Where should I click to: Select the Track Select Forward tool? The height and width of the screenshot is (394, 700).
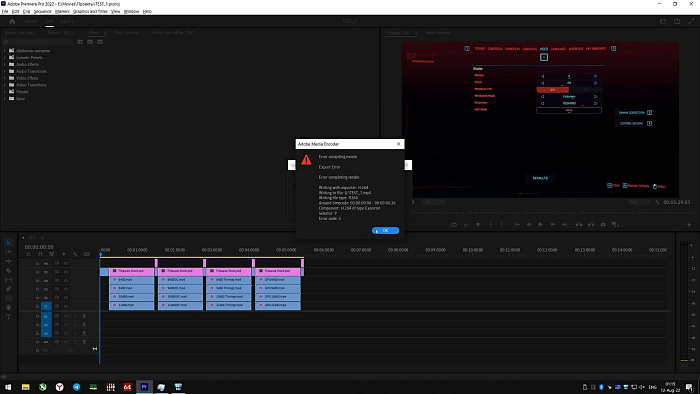(x=8, y=252)
